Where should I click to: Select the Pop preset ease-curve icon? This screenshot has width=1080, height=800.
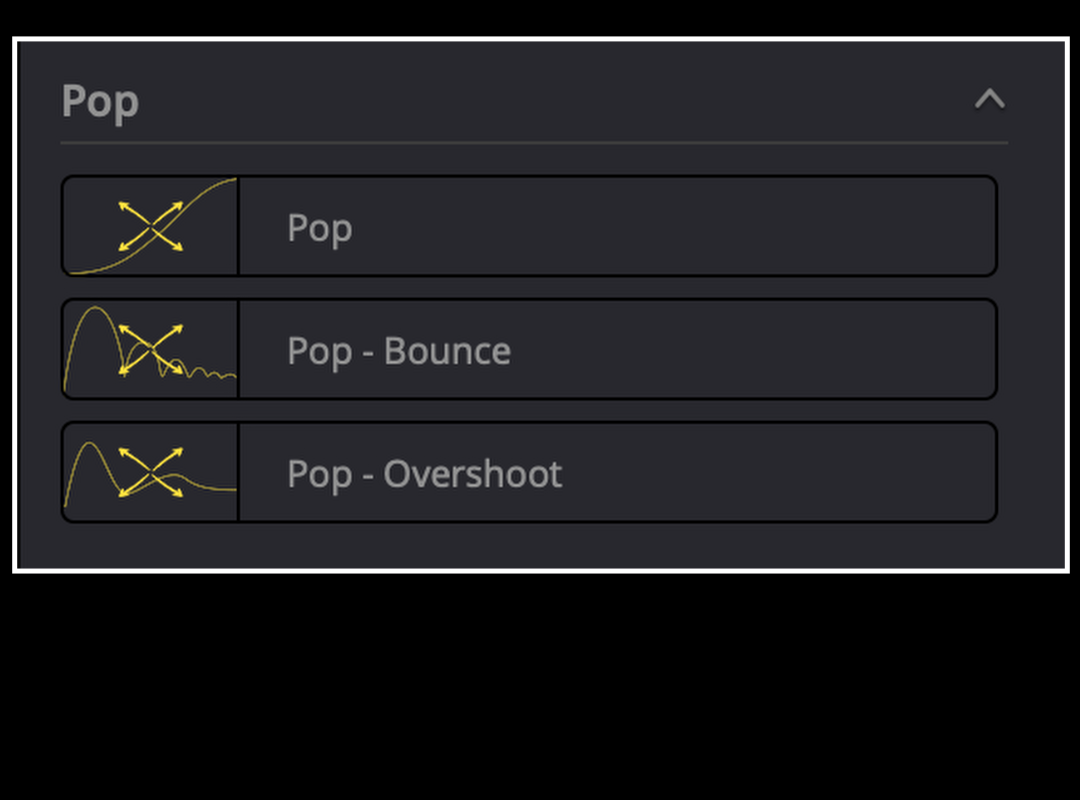150,226
